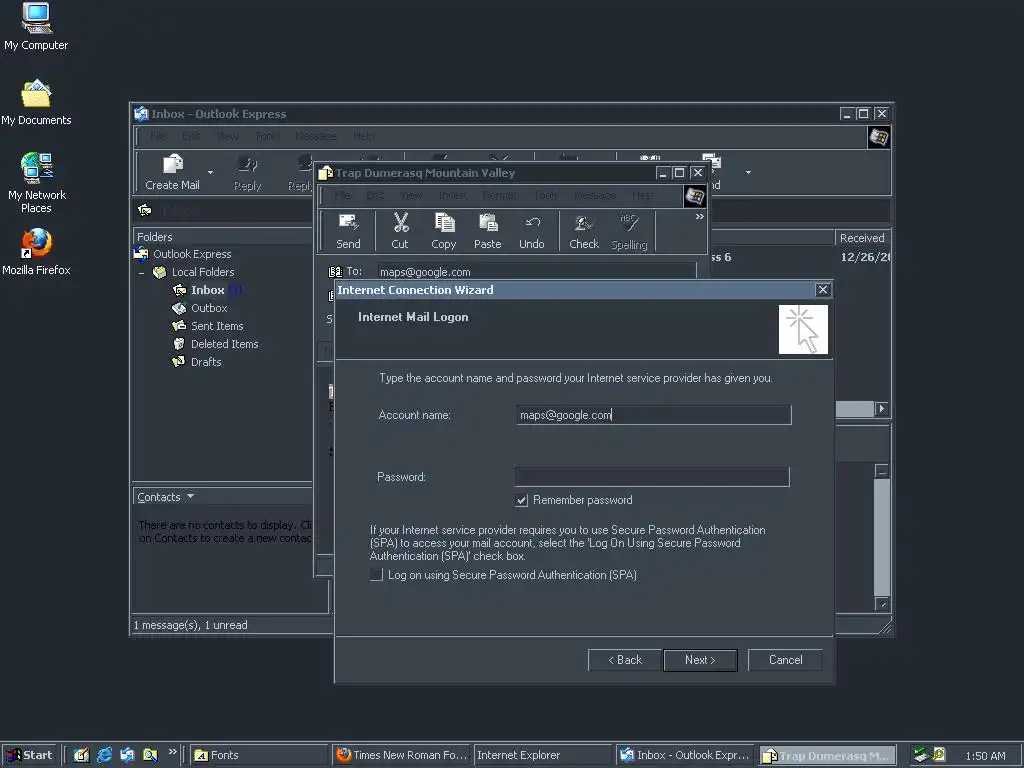The height and width of the screenshot is (768, 1024).
Task: Focus the Password input field
Action: click(x=652, y=477)
